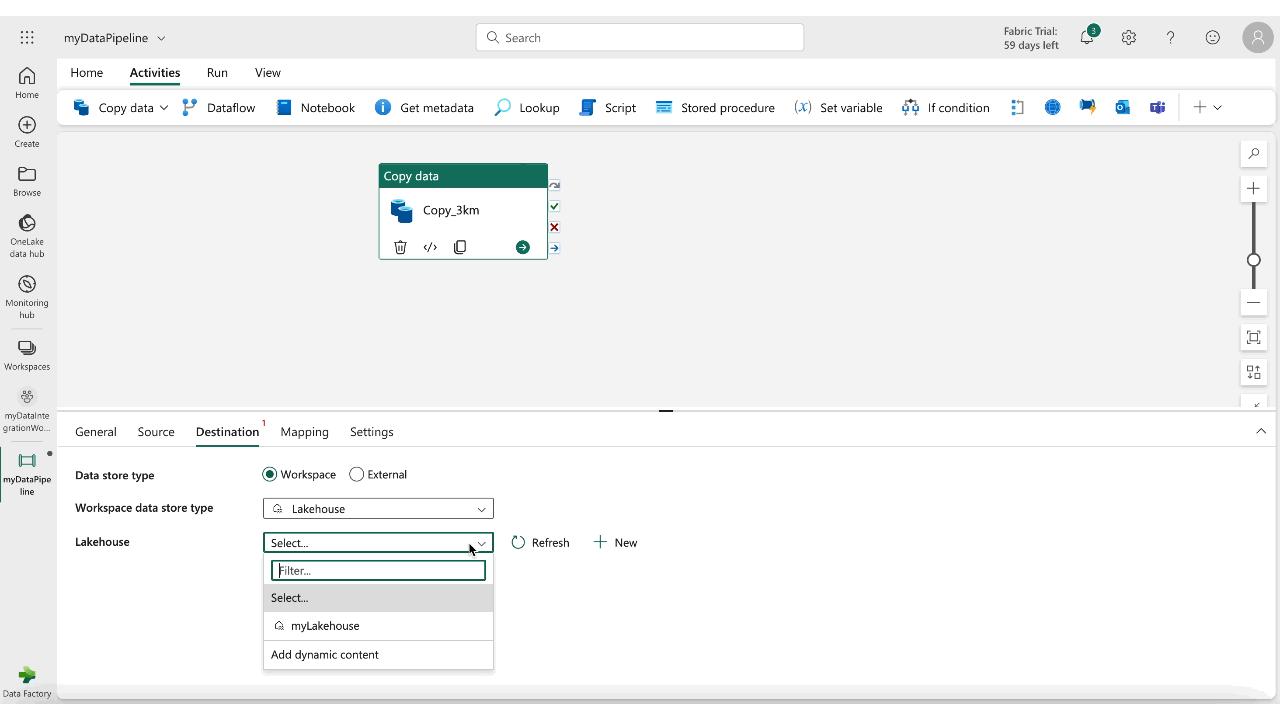Switch to Home ribbon tab
This screenshot has height=720, width=1280.
[x=87, y=73]
